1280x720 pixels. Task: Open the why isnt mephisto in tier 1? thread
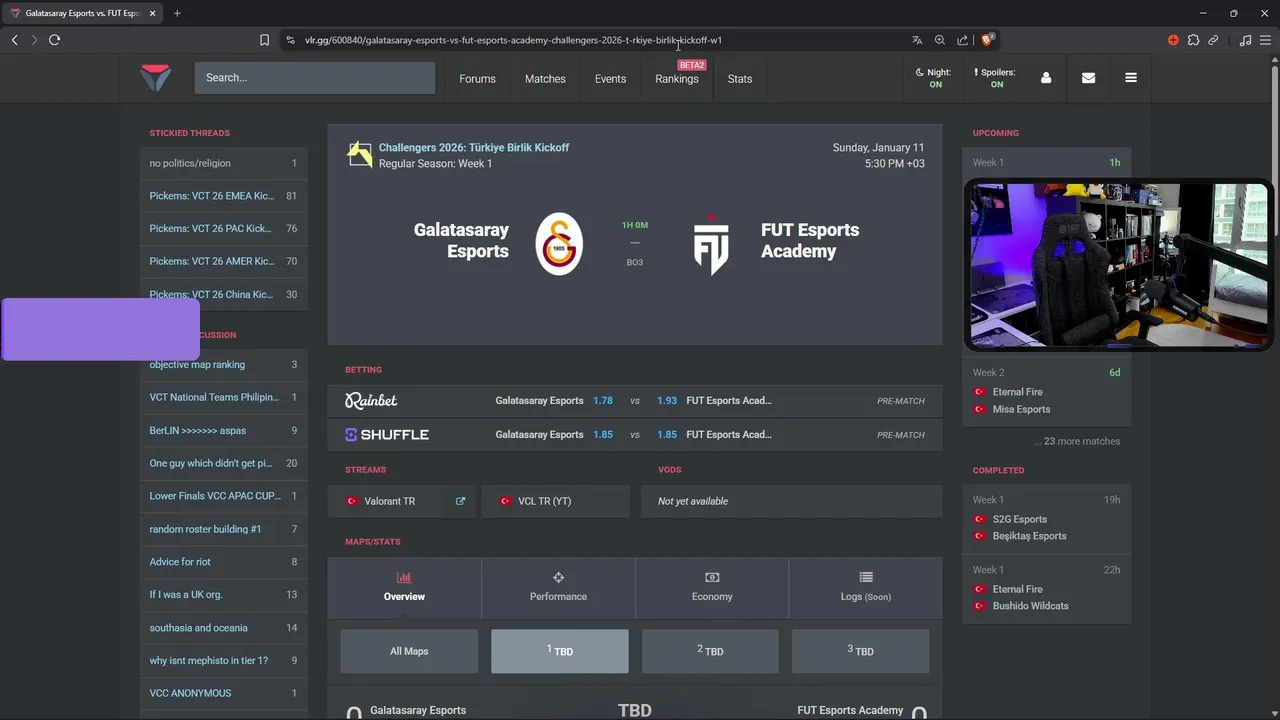point(223,660)
